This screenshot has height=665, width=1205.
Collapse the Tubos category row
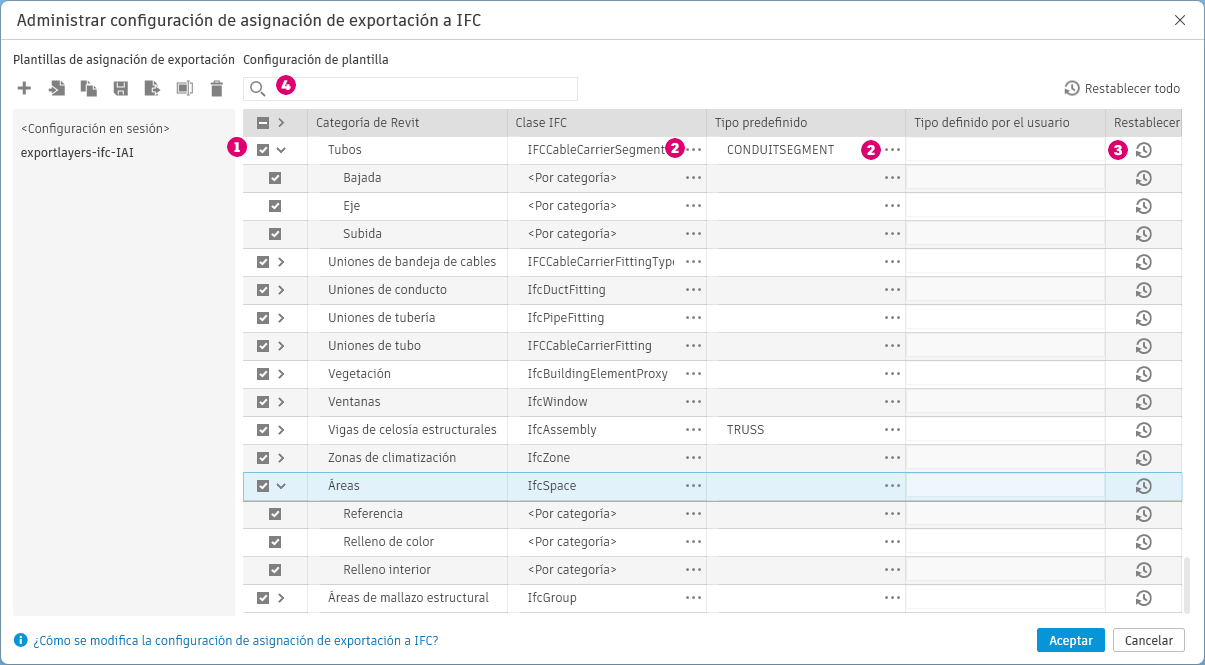pyautogui.click(x=281, y=150)
